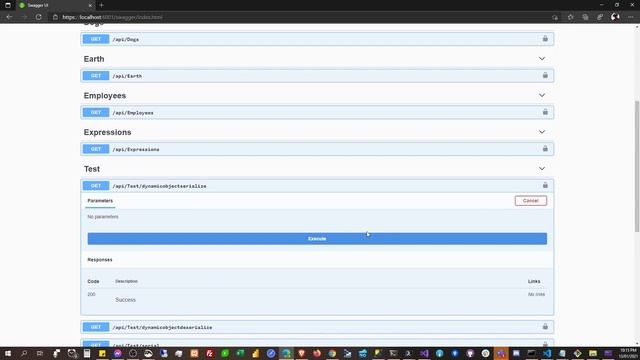
Task: Open the Windows Start menu
Action: pyautogui.click(x=8, y=353)
